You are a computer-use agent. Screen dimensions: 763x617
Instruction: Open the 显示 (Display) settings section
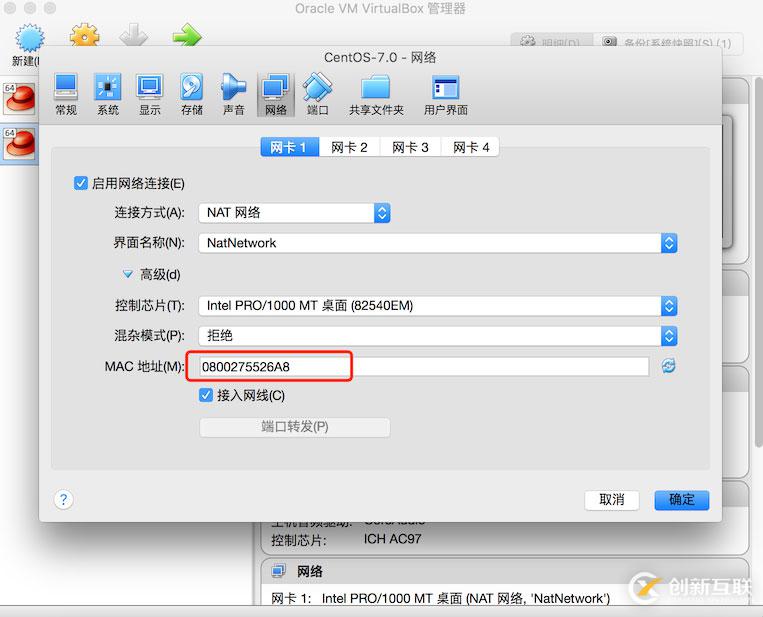pos(149,94)
